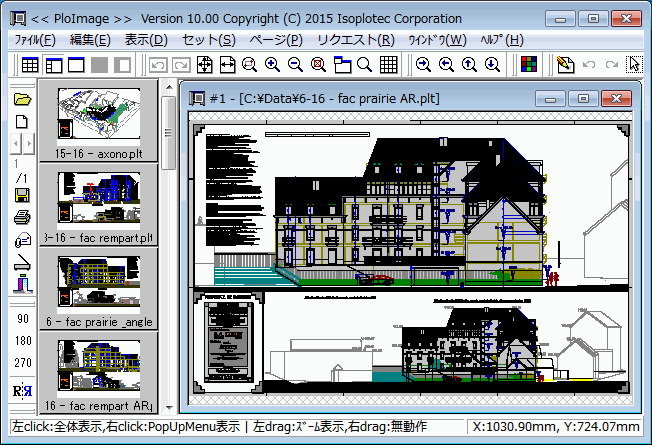652x445 pixels.
Task: Open the 編集(E) menu
Action: click(x=90, y=40)
